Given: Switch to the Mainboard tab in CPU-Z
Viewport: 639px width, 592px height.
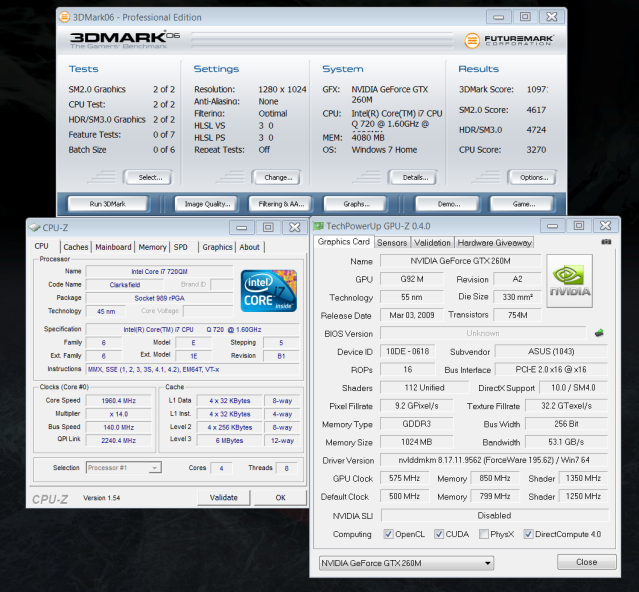Looking at the screenshot, I should (x=113, y=247).
